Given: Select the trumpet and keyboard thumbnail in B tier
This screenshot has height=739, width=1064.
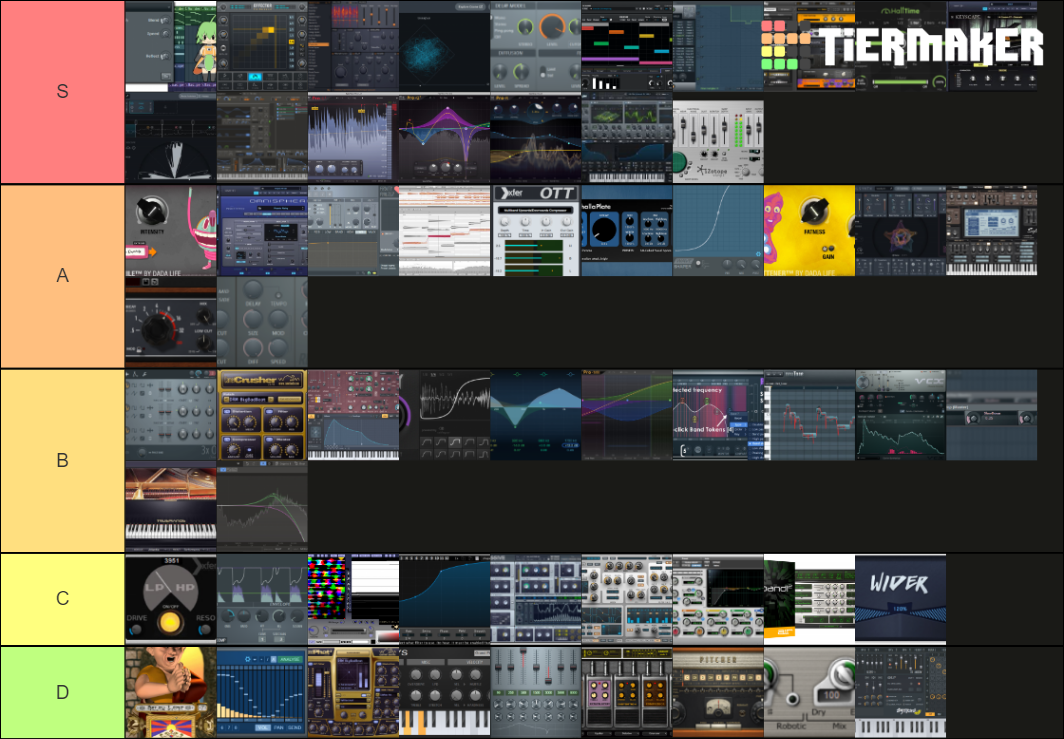Looking at the screenshot, I should (171, 506).
